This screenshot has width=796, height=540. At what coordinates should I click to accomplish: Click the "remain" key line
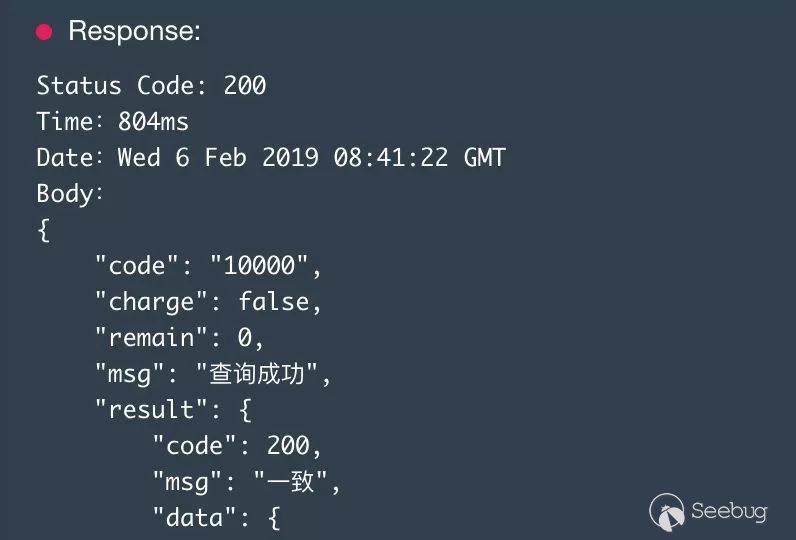pos(178,338)
